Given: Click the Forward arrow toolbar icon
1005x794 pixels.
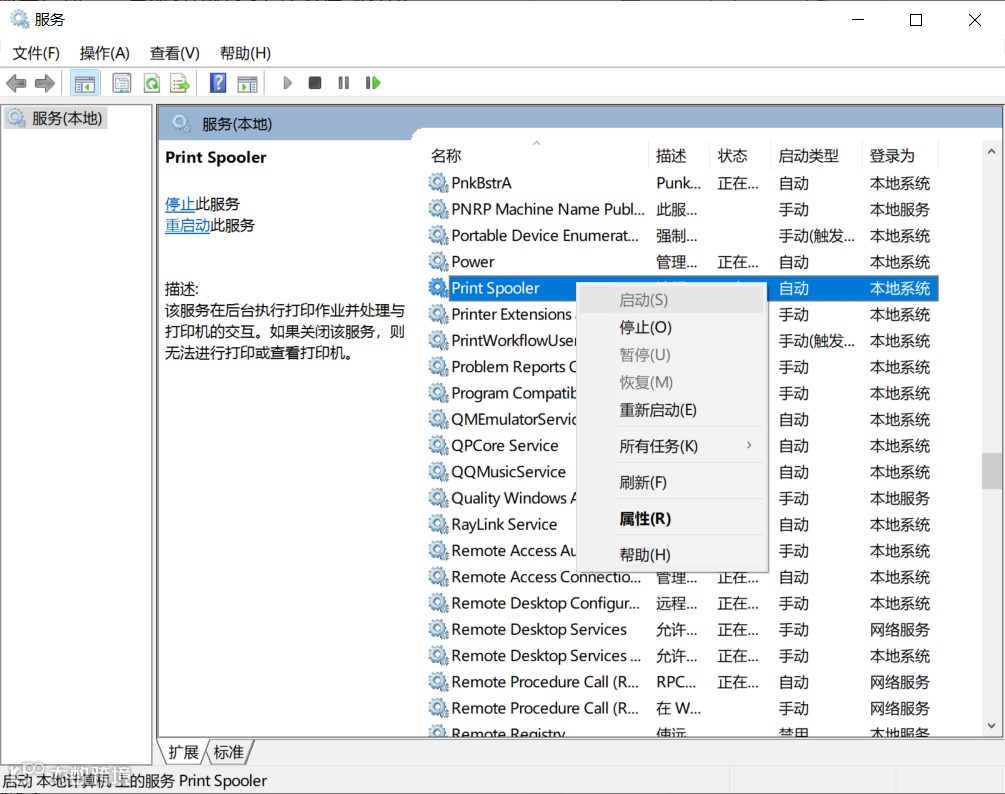Looking at the screenshot, I should pyautogui.click(x=45, y=83).
